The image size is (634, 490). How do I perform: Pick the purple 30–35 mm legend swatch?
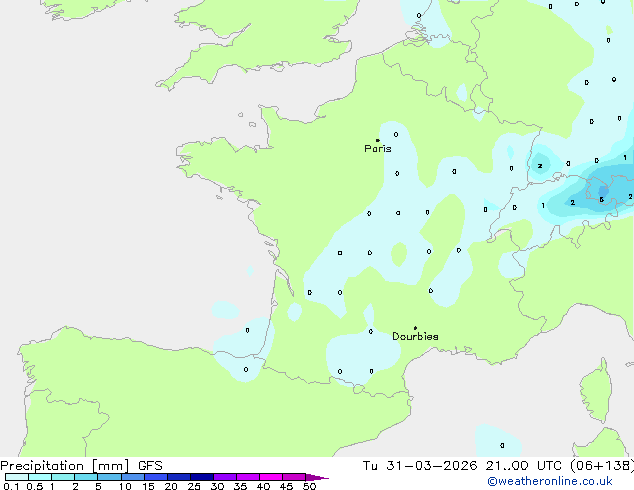point(224,478)
